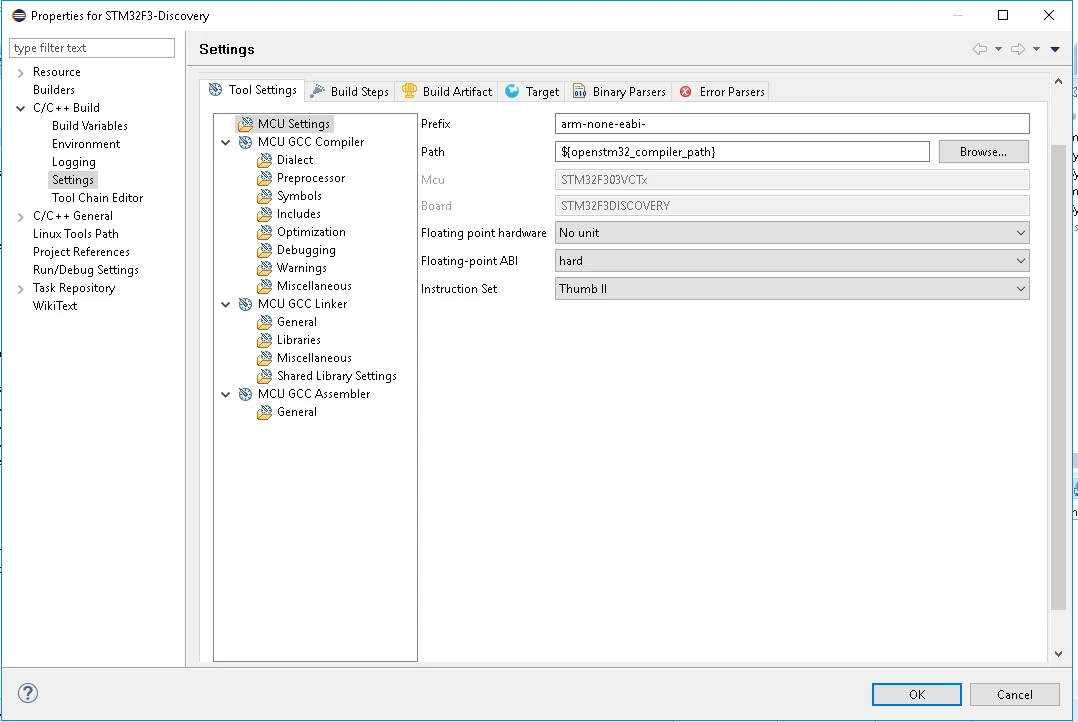This screenshot has height=722, width=1078.
Task: Click the Tool Settings tab icon
Action: pos(216,90)
